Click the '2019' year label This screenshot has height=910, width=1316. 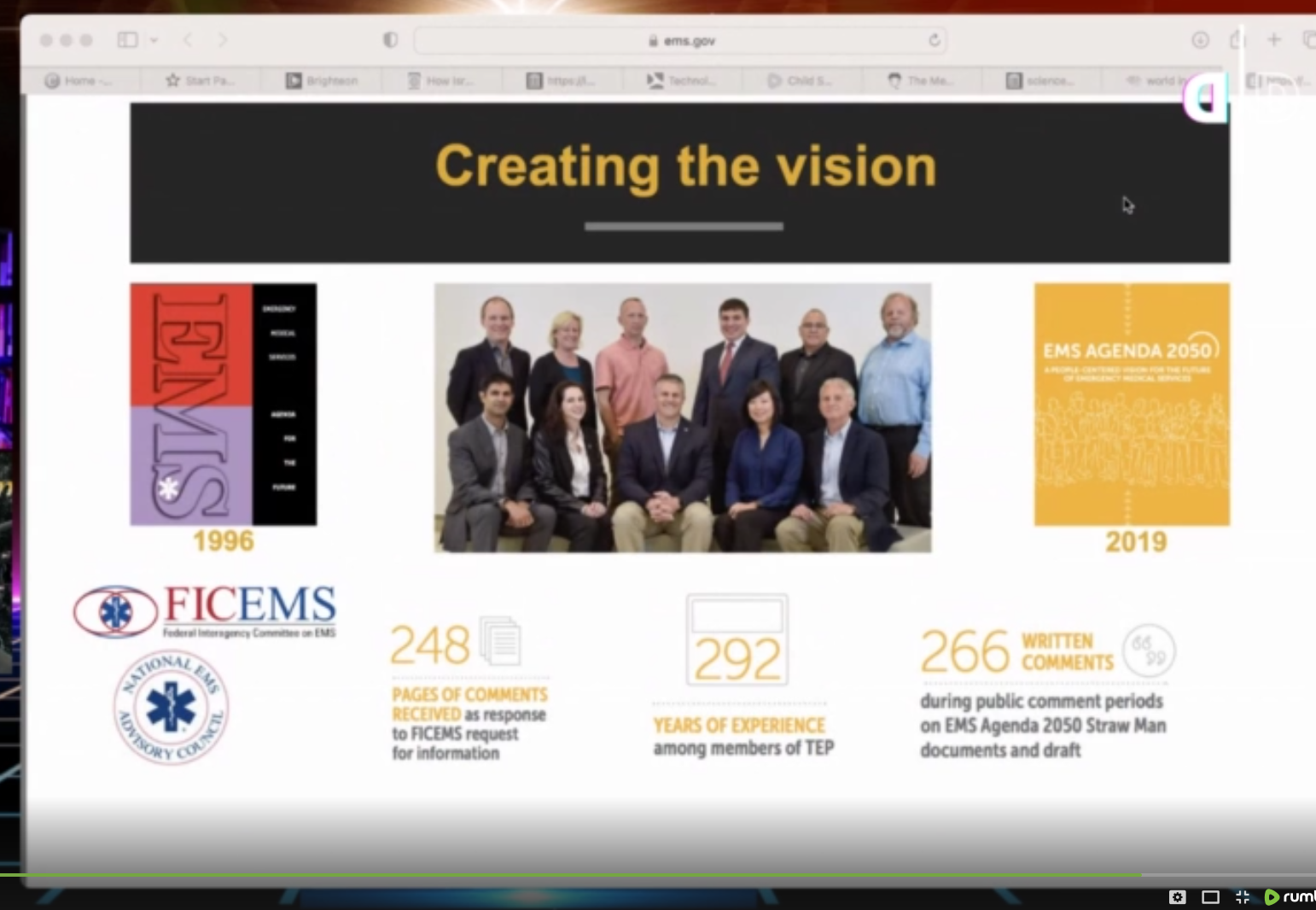click(x=1136, y=541)
